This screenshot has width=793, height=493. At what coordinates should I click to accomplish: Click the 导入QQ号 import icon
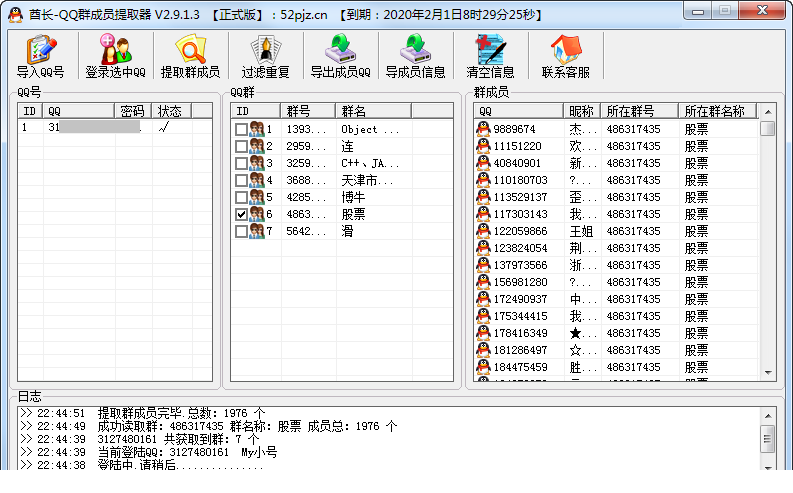click(x=40, y=56)
